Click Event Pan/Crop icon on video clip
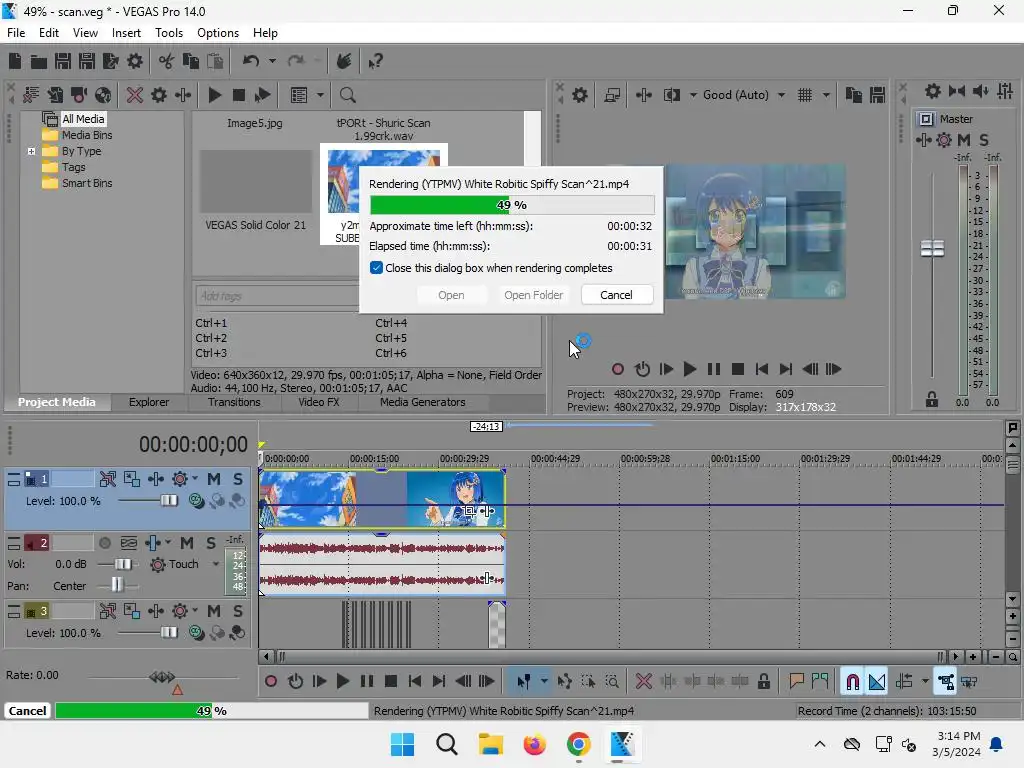Screen dimensions: 1024x768 (470, 511)
